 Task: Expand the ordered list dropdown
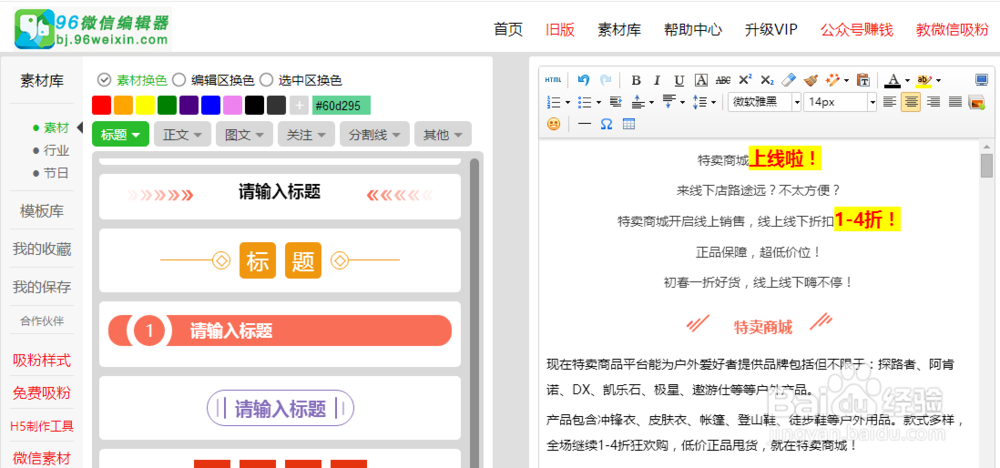coord(568,101)
